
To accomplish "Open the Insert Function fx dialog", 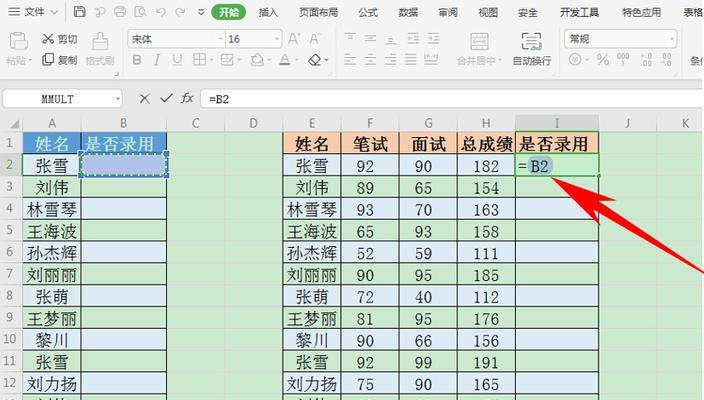I will [x=187, y=98].
